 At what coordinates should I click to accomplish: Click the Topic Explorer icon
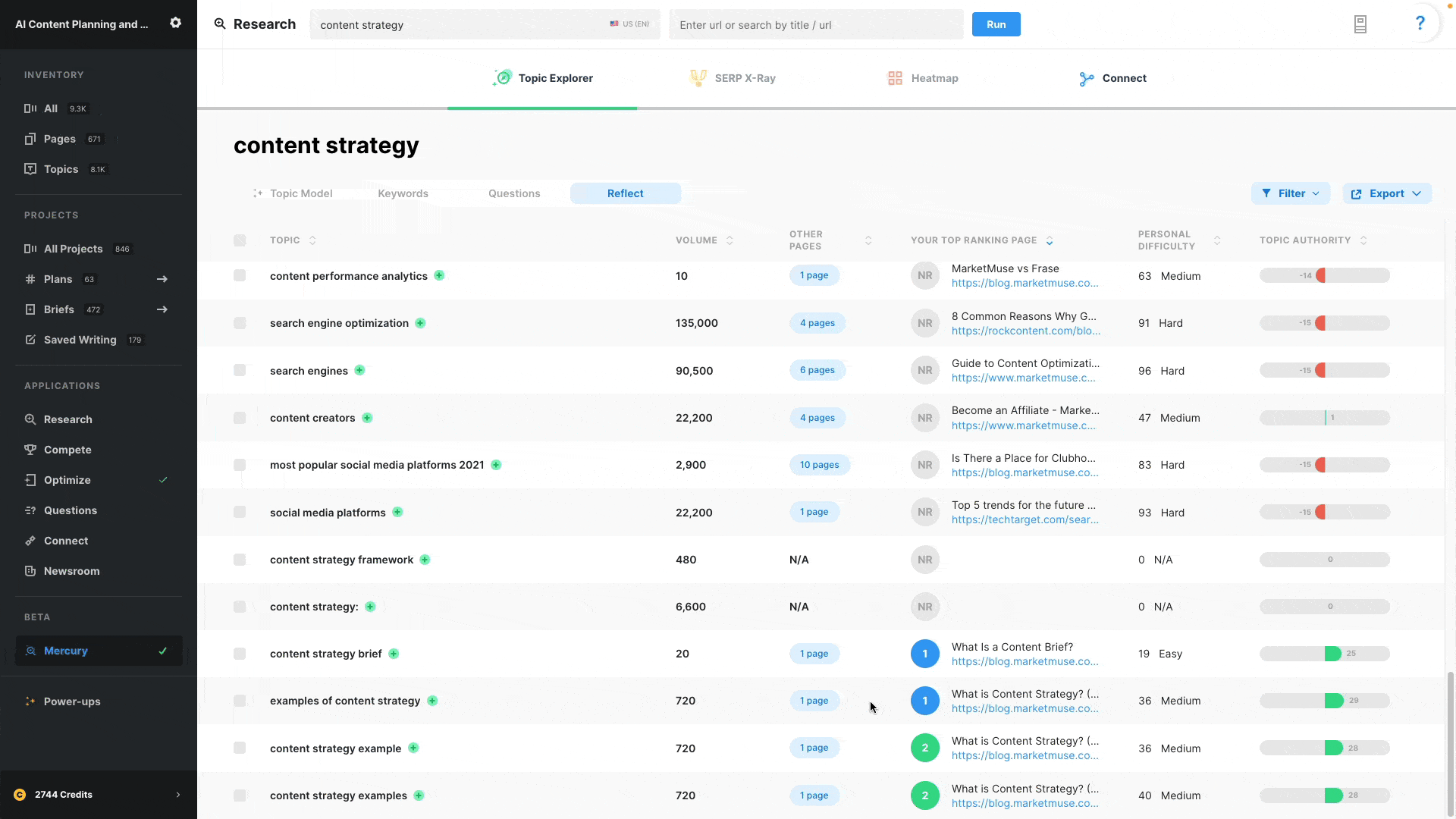tap(503, 77)
